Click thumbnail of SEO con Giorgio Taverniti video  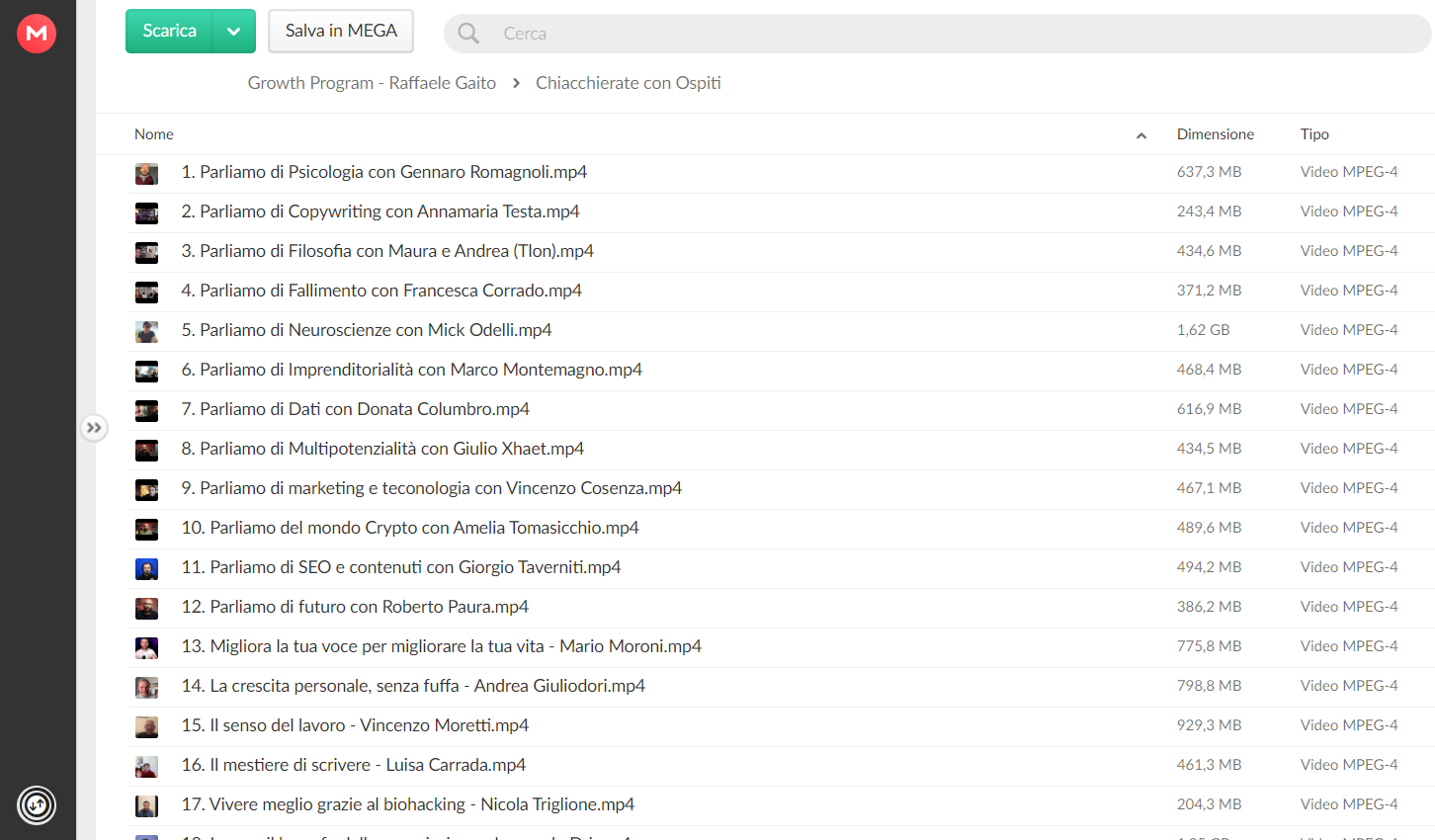coord(146,569)
